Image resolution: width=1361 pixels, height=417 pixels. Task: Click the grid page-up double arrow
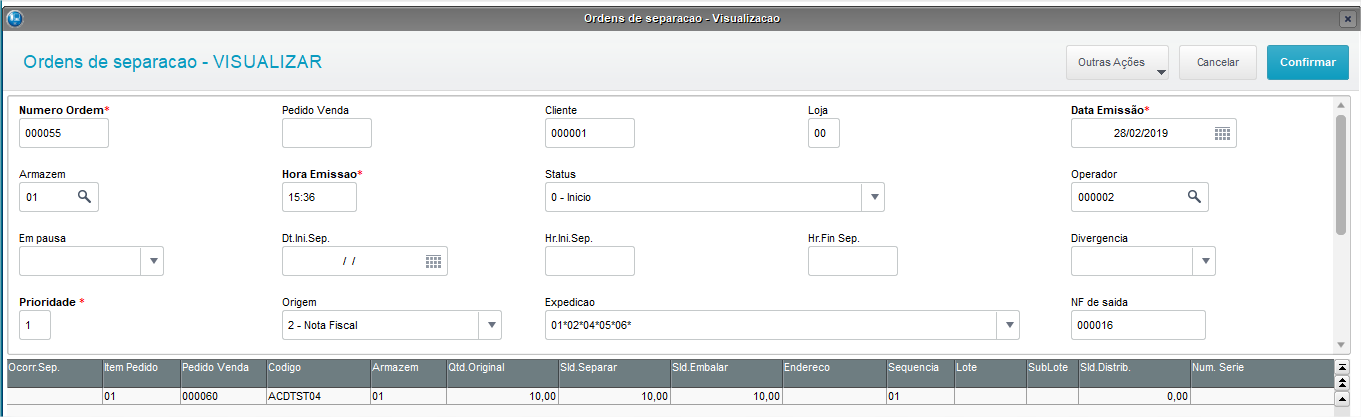coord(1342,383)
